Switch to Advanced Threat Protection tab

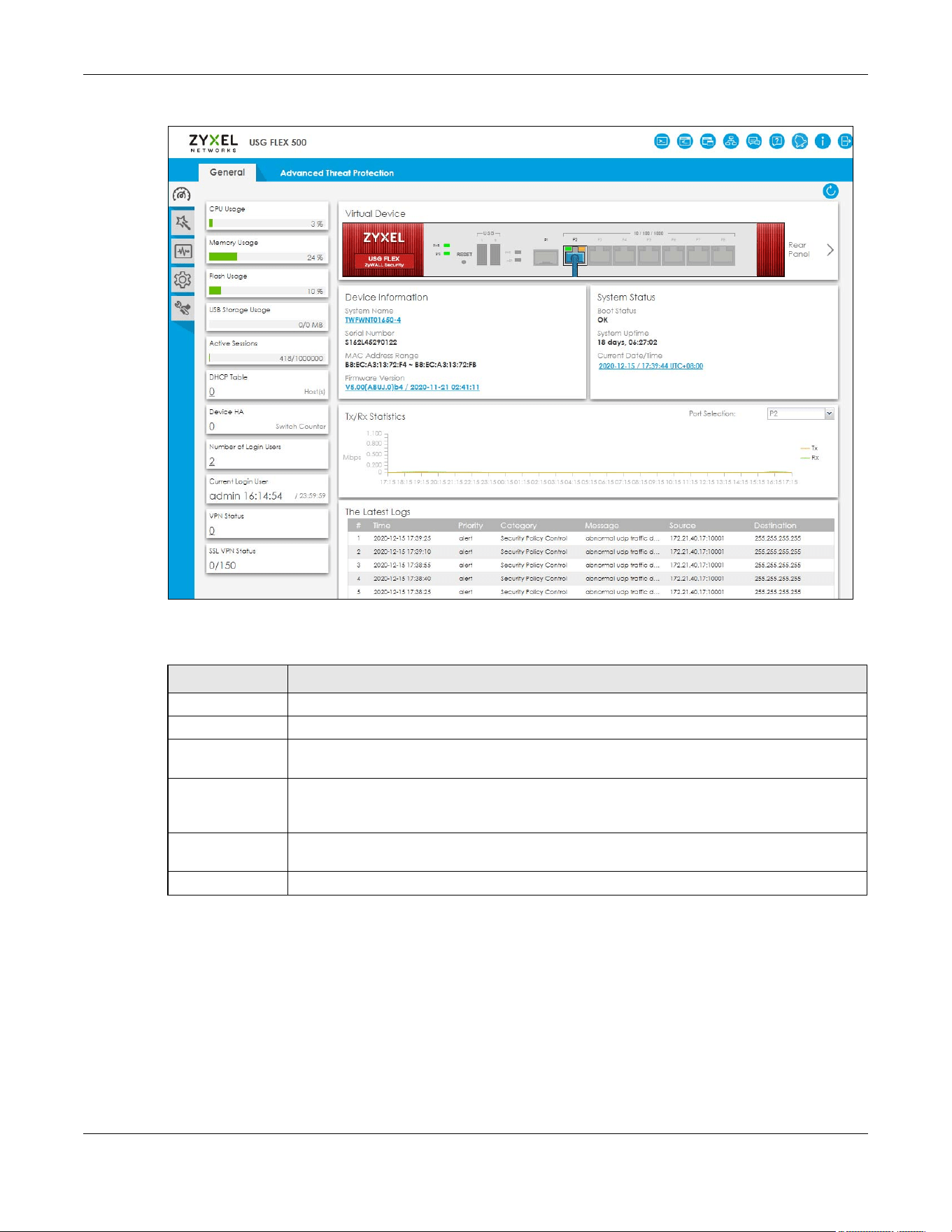click(336, 173)
